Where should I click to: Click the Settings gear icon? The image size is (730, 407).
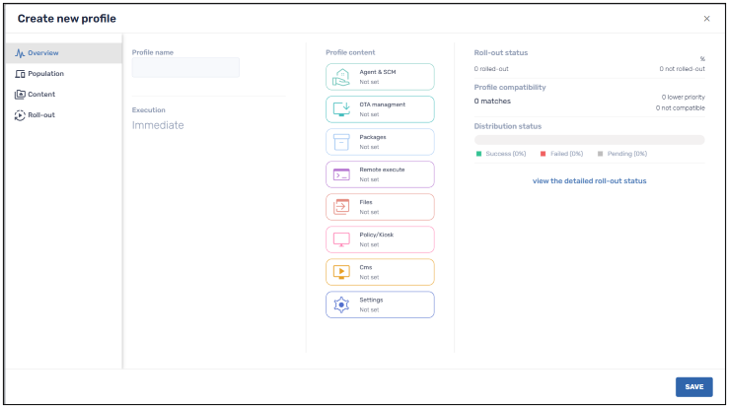pyautogui.click(x=341, y=304)
